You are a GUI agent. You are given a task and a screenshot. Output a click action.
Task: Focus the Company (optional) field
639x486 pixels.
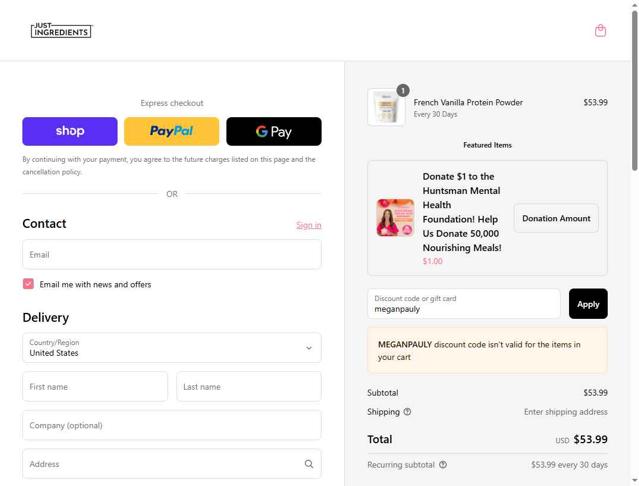pos(172,425)
